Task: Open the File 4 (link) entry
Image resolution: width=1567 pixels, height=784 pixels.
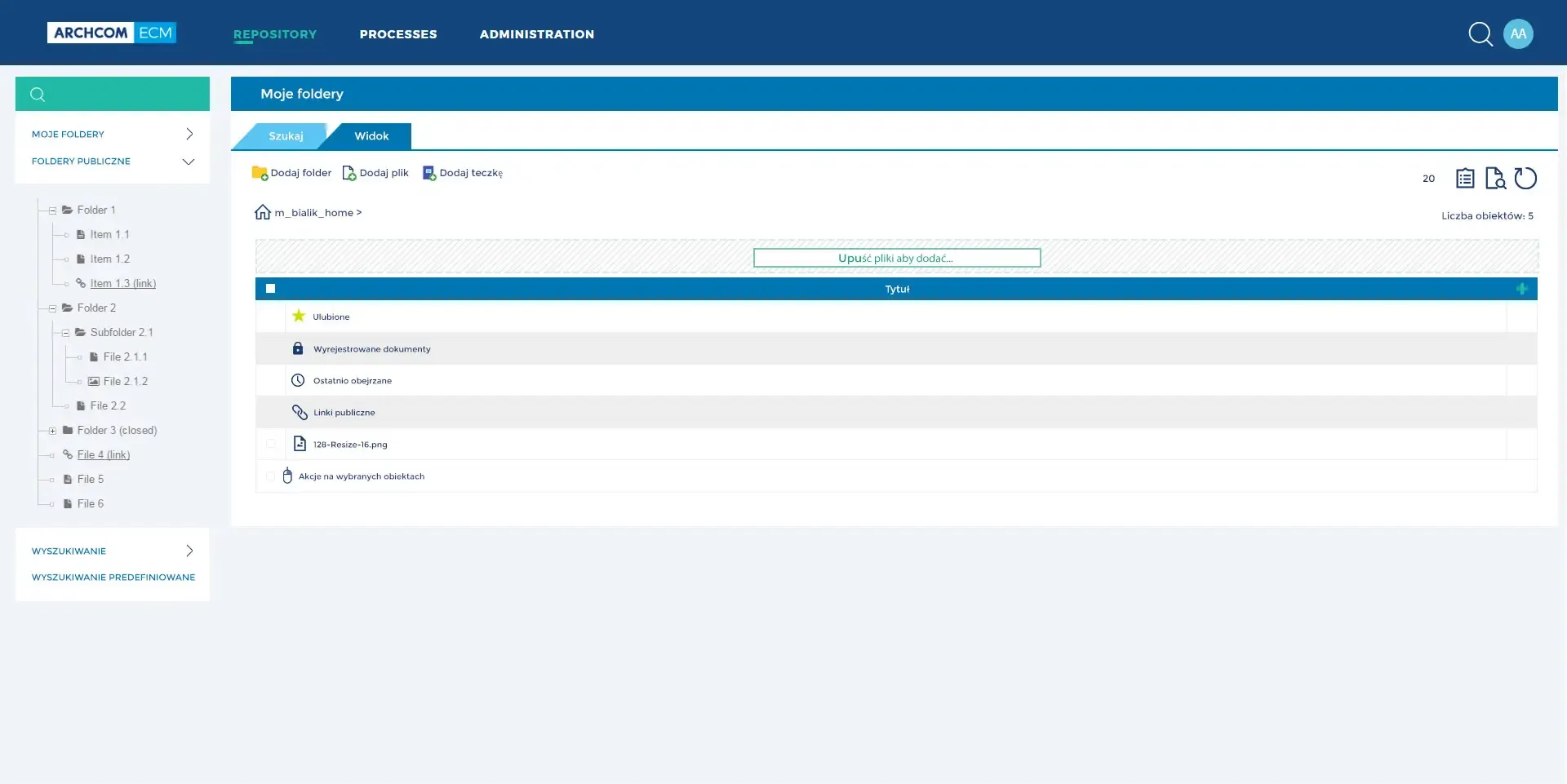Action: coord(104,454)
